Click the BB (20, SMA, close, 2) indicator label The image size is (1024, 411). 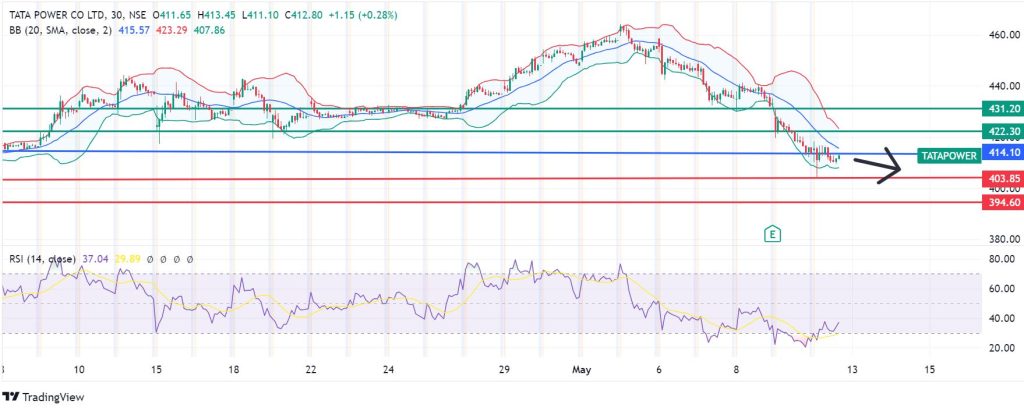point(61,30)
